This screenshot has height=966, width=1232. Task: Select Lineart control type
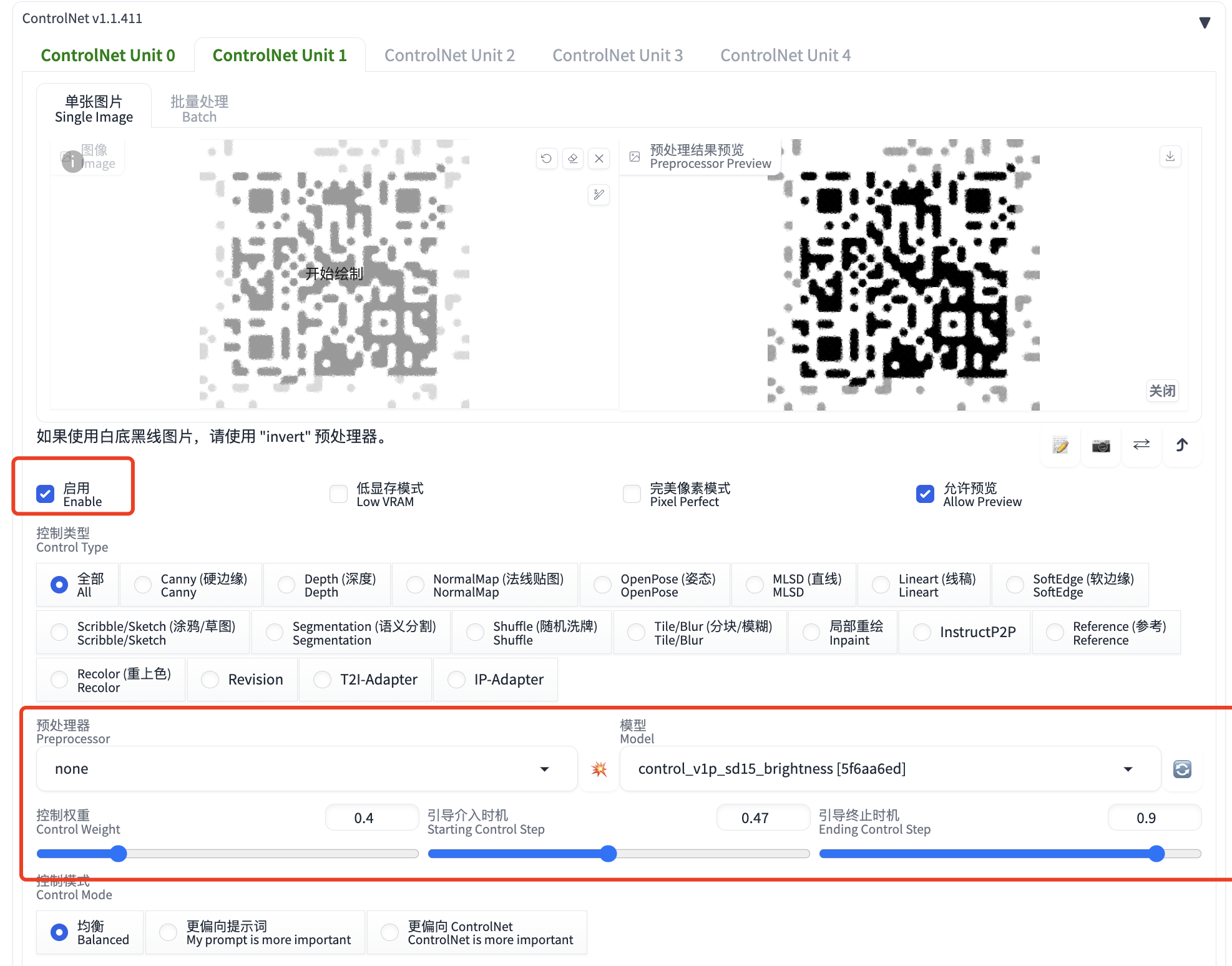[924, 585]
